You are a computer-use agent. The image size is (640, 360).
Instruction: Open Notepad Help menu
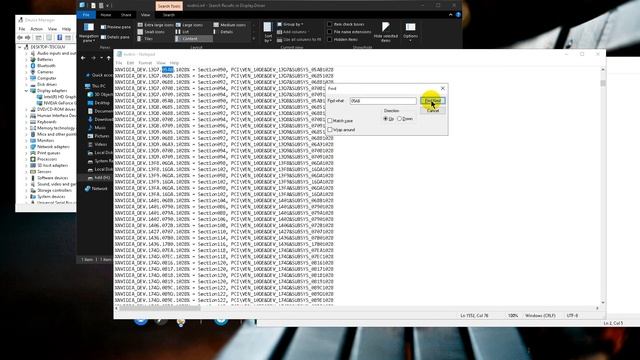[174, 63]
